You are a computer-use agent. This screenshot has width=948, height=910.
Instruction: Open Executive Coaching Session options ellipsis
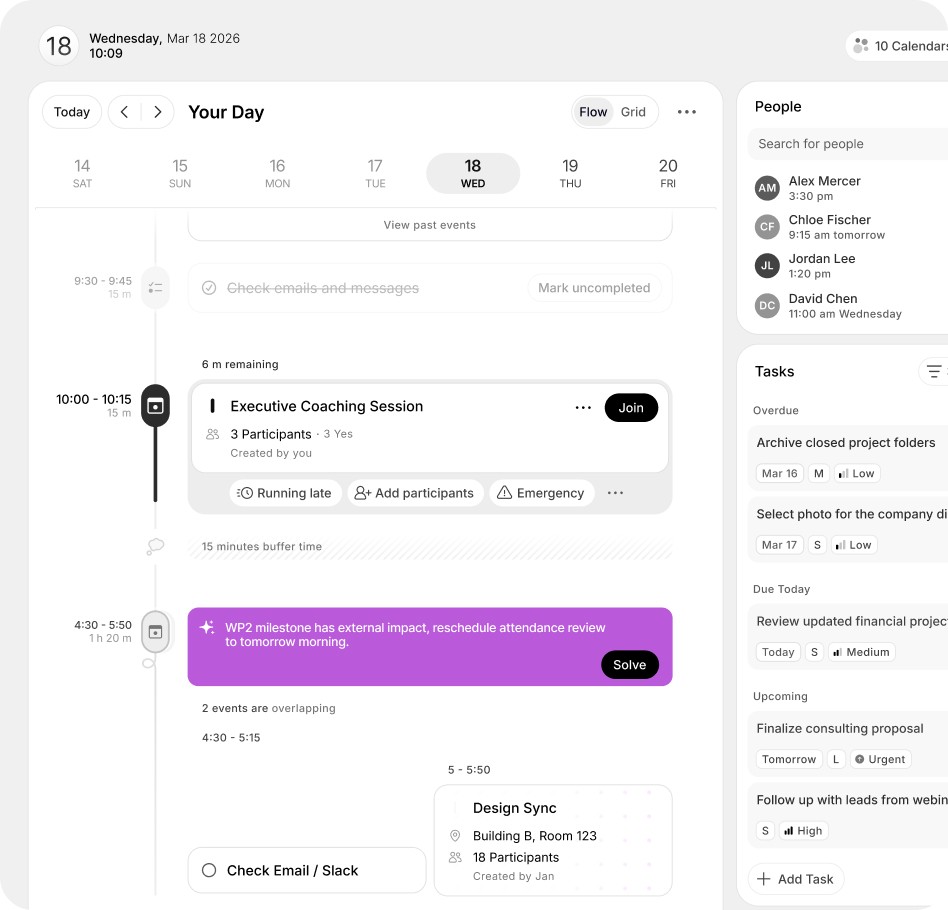pos(583,408)
